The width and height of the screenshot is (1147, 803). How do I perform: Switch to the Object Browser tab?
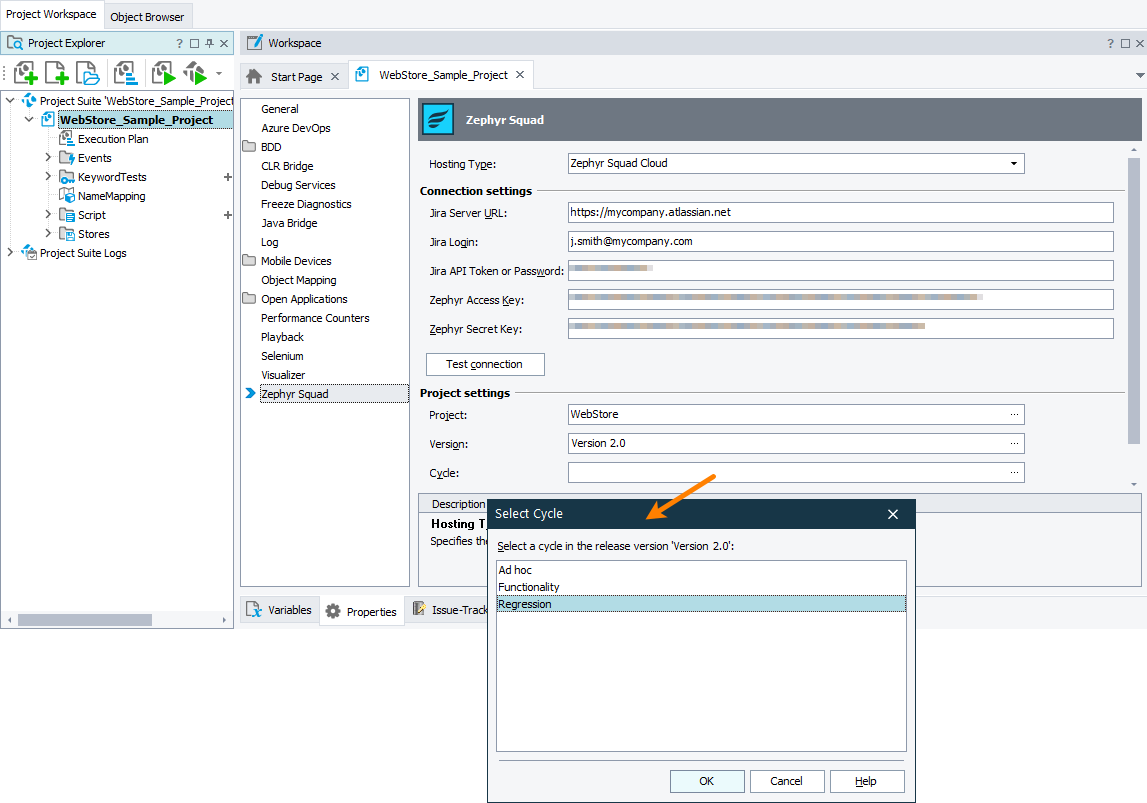pyautogui.click(x=147, y=16)
